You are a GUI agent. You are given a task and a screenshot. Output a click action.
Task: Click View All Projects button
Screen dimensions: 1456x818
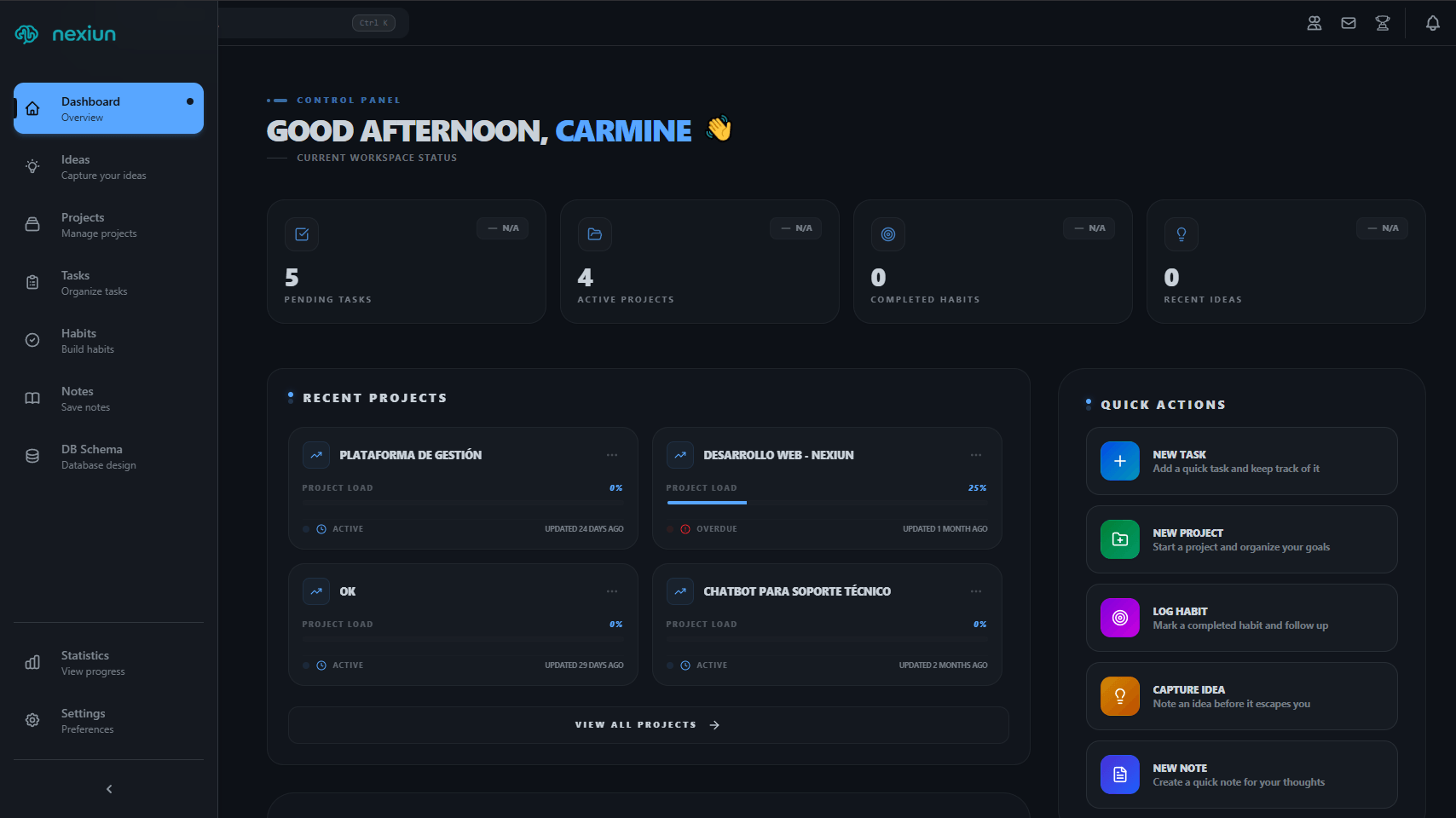click(x=648, y=725)
